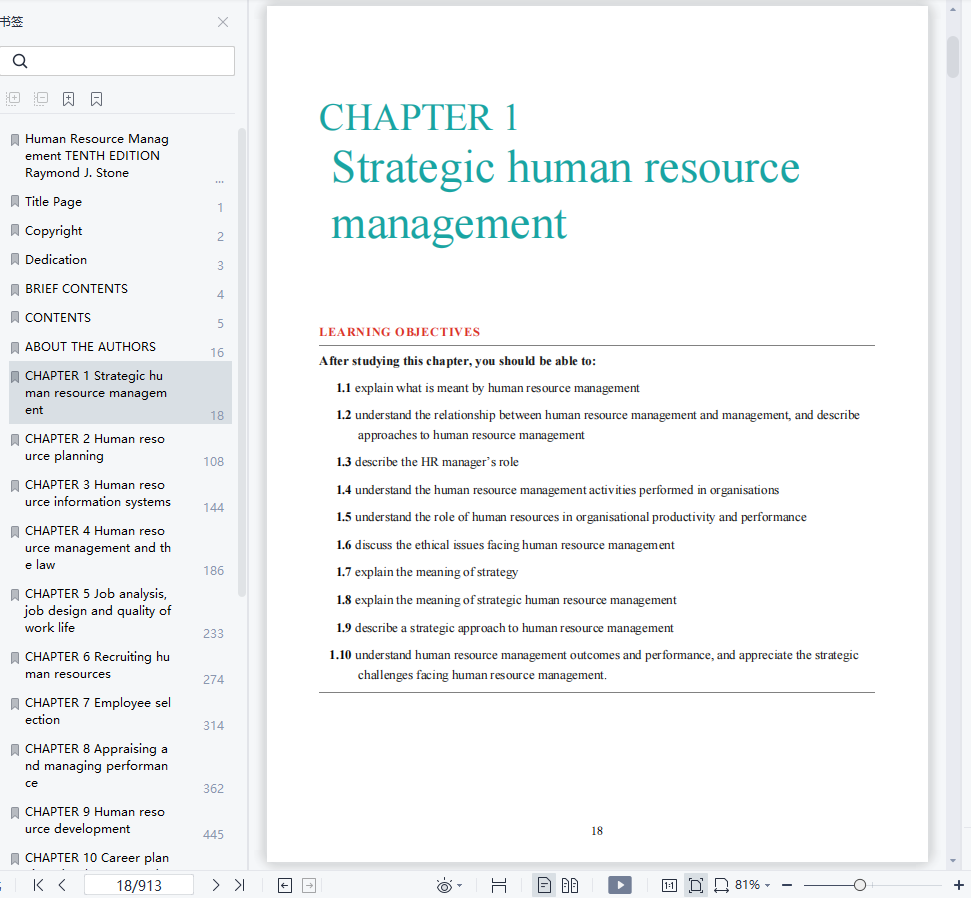Open CHAPTER 5 Job analysis bookmark
Viewport: 971px width, 898px height.
coord(98,611)
